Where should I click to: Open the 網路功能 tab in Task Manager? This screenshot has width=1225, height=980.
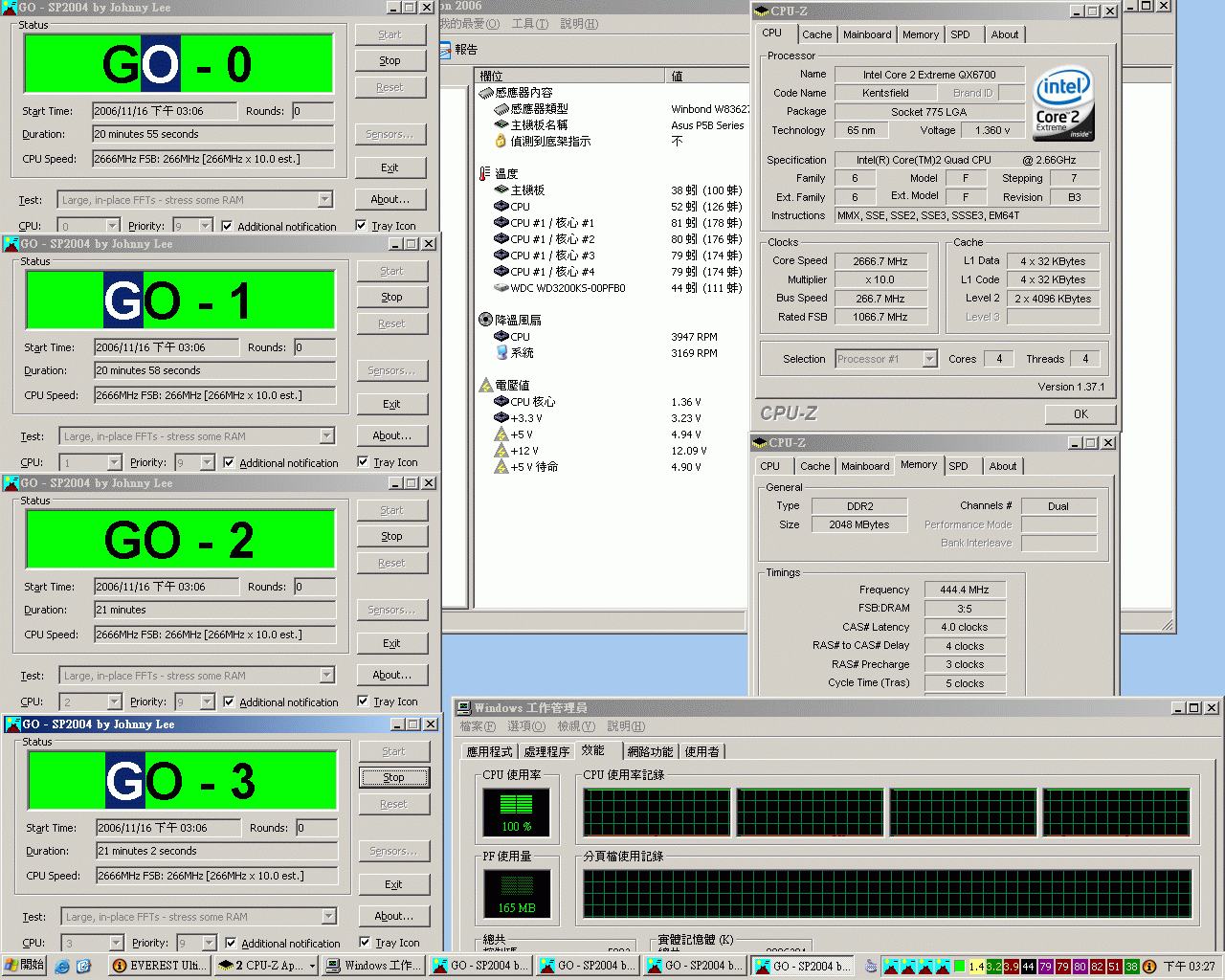tap(650, 752)
